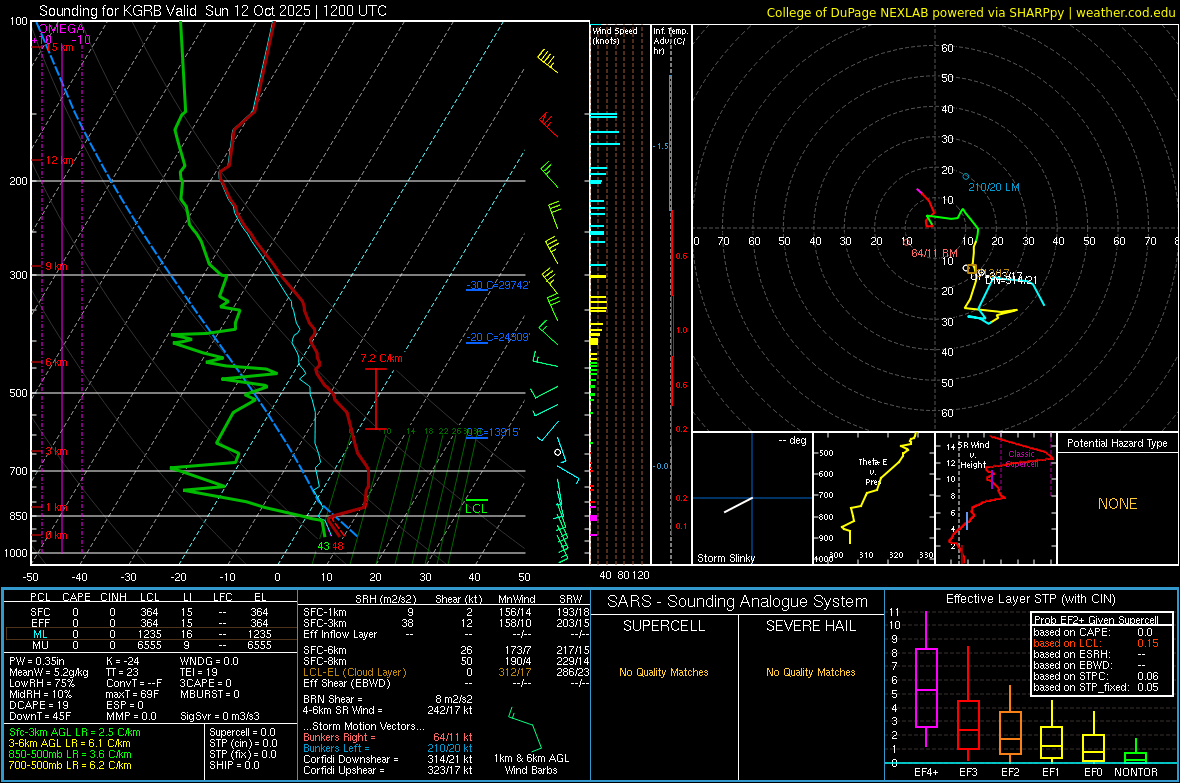1180x783 pixels.
Task: Click the MeanW = 5.2g/kg value
Action: point(49,672)
